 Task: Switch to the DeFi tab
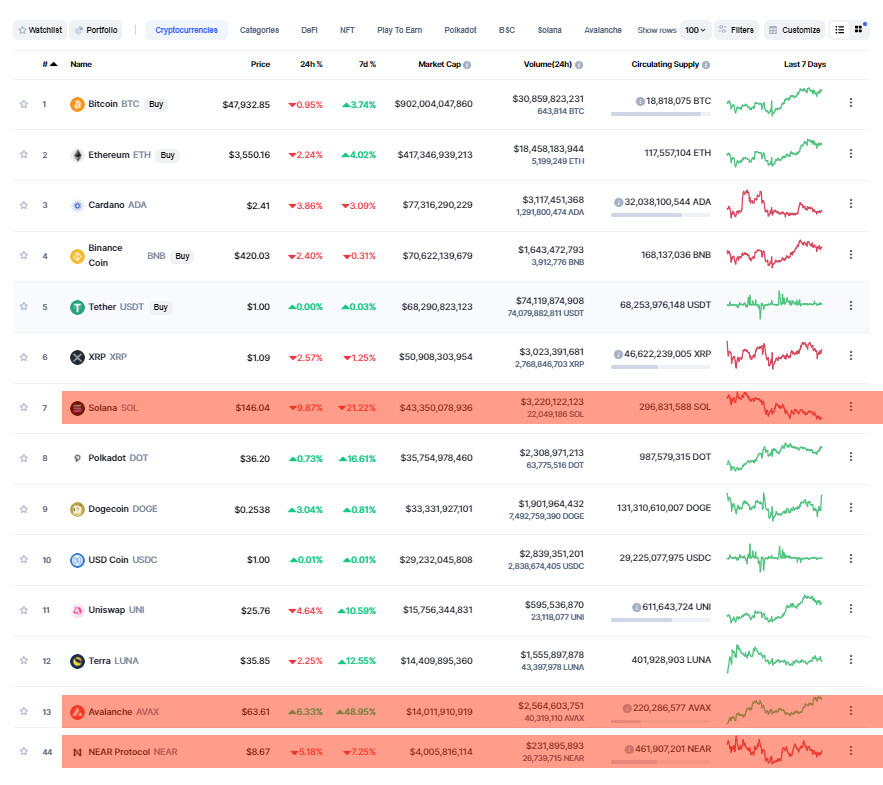pyautogui.click(x=309, y=30)
